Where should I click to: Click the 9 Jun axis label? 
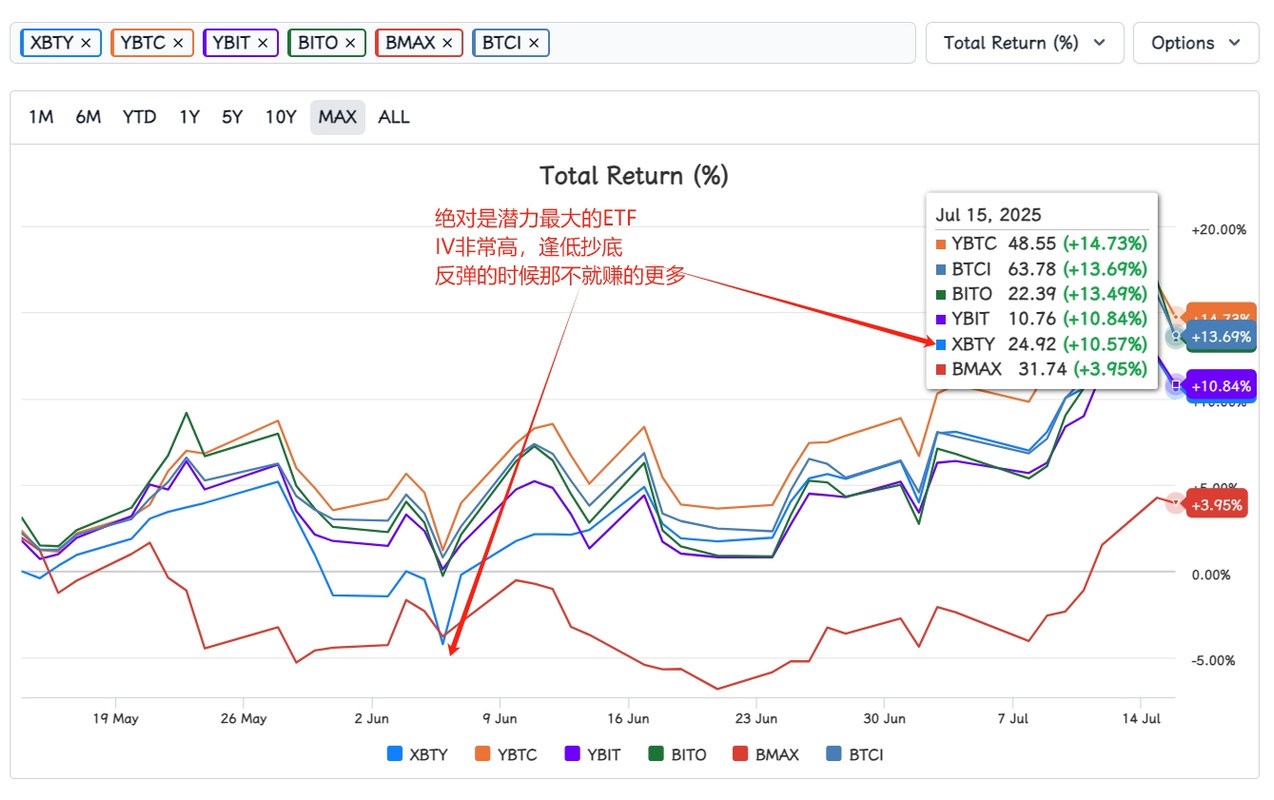499,718
